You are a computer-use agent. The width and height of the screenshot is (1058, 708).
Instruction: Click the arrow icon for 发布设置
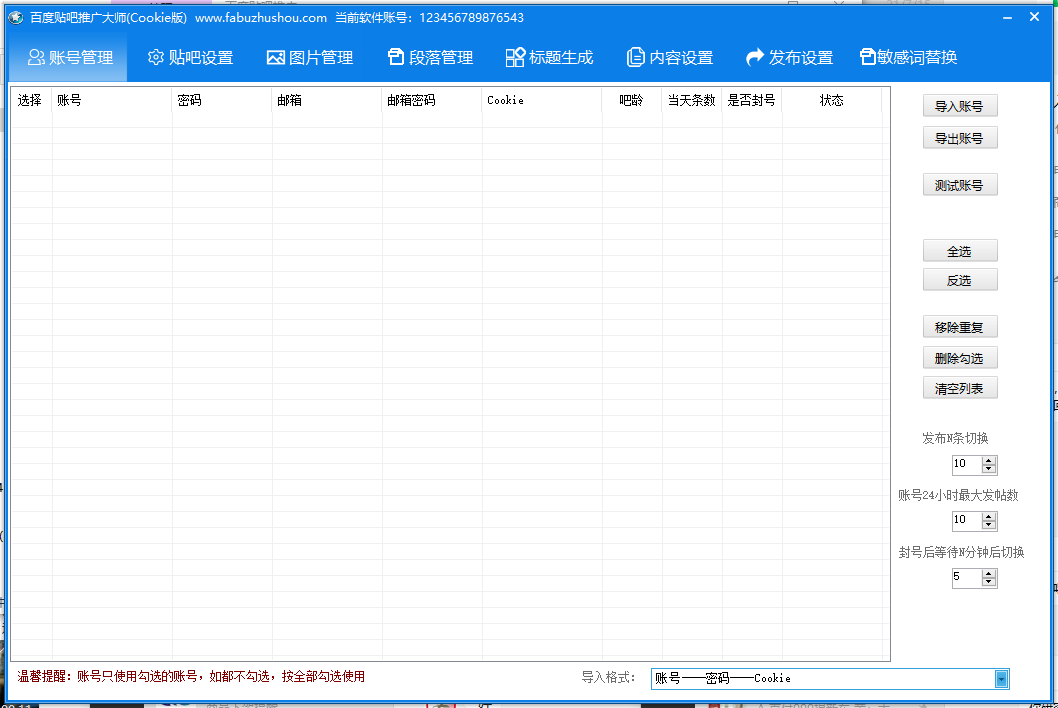point(754,58)
